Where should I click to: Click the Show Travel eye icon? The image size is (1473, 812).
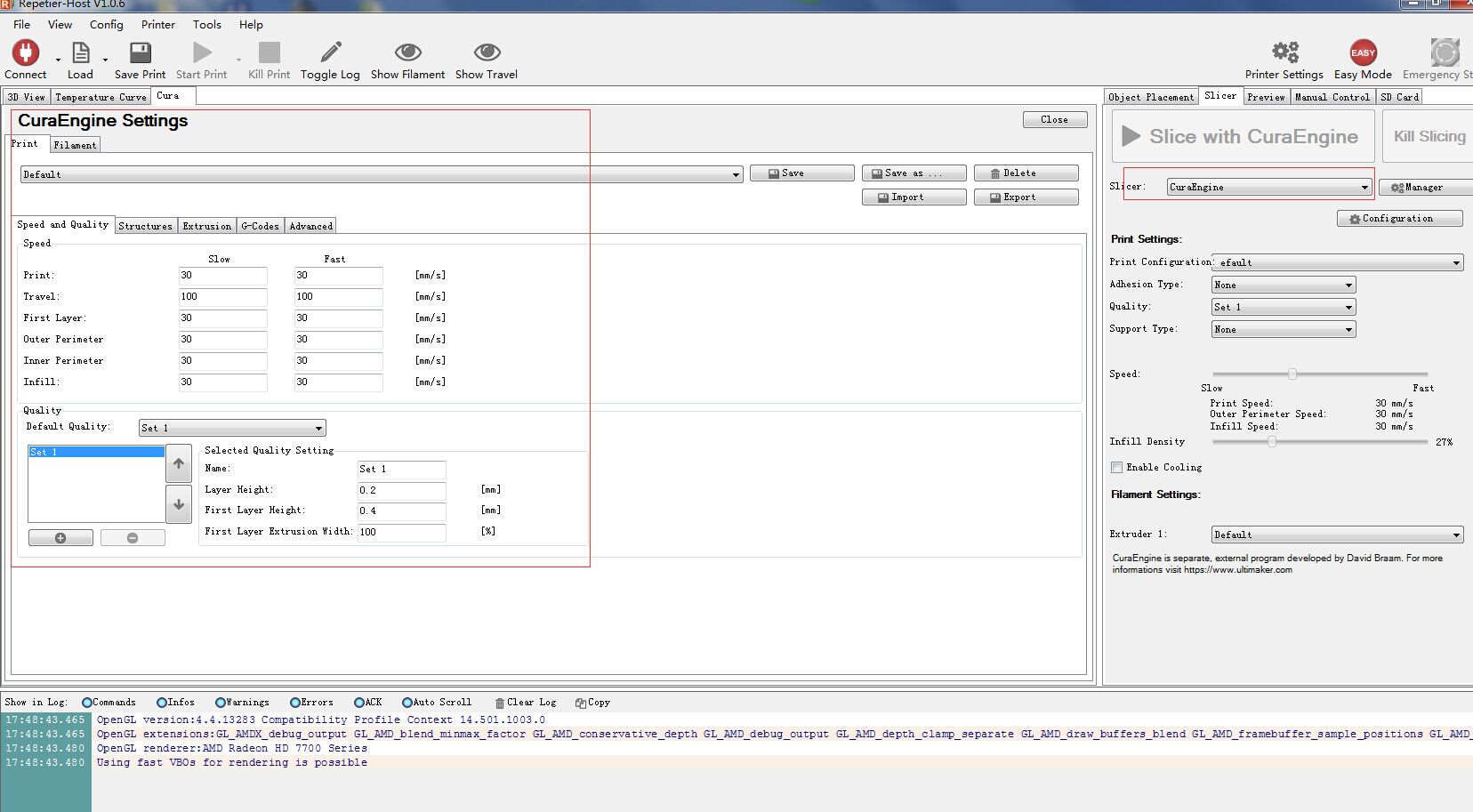pos(487,53)
